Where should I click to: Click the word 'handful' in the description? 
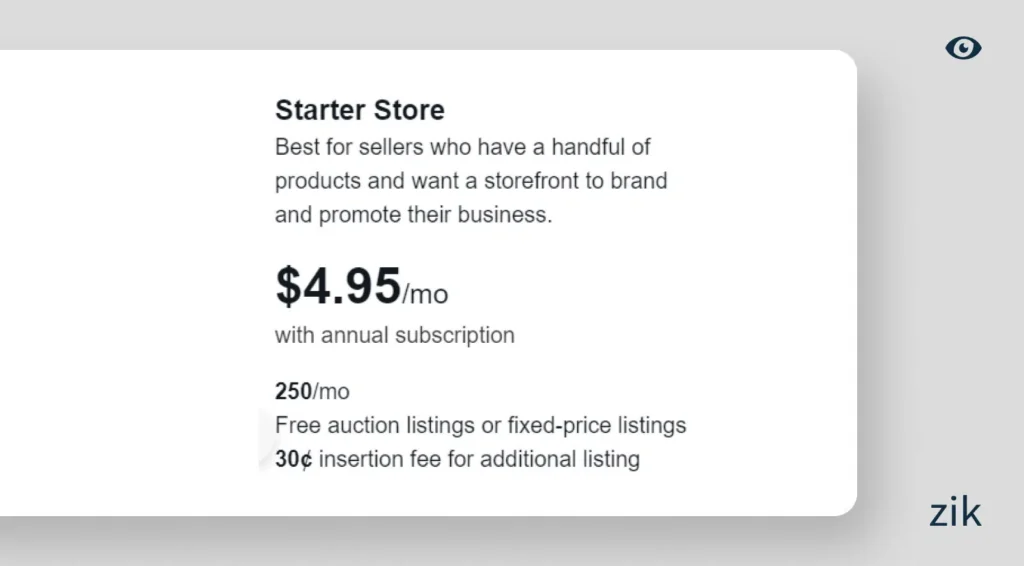[591, 147]
